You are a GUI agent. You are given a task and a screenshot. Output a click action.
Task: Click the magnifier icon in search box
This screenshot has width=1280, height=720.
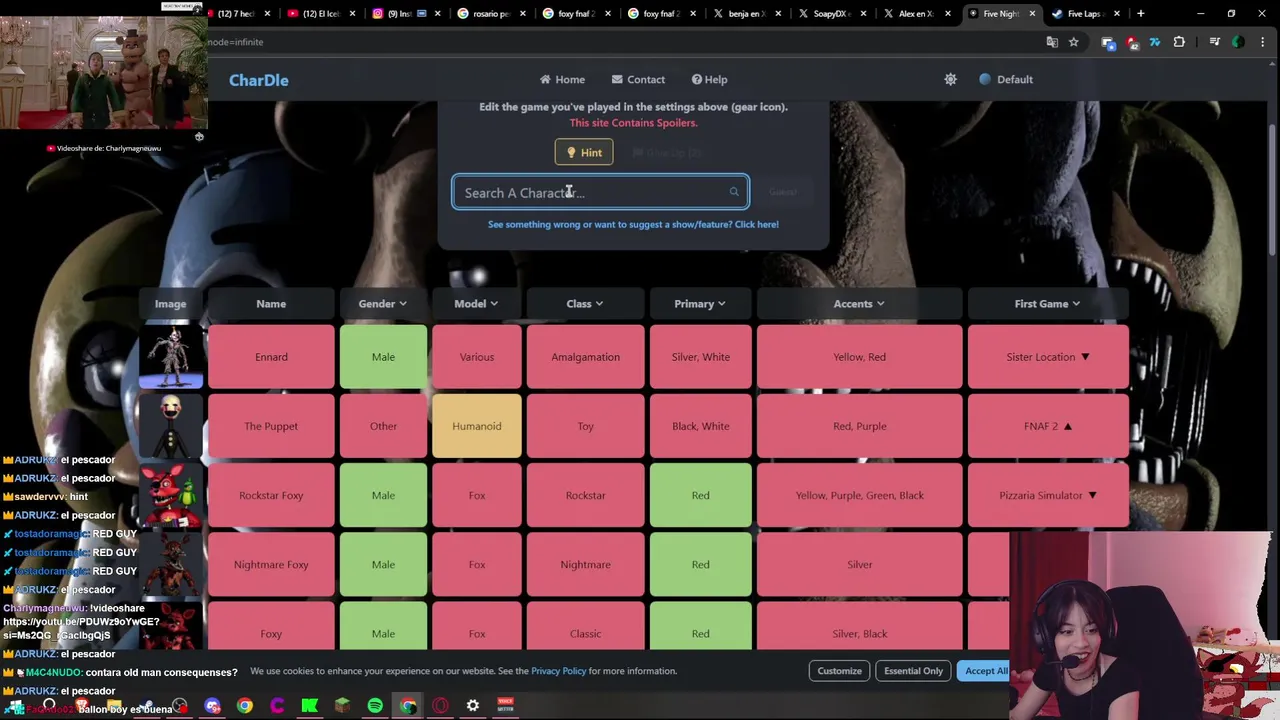click(x=734, y=192)
